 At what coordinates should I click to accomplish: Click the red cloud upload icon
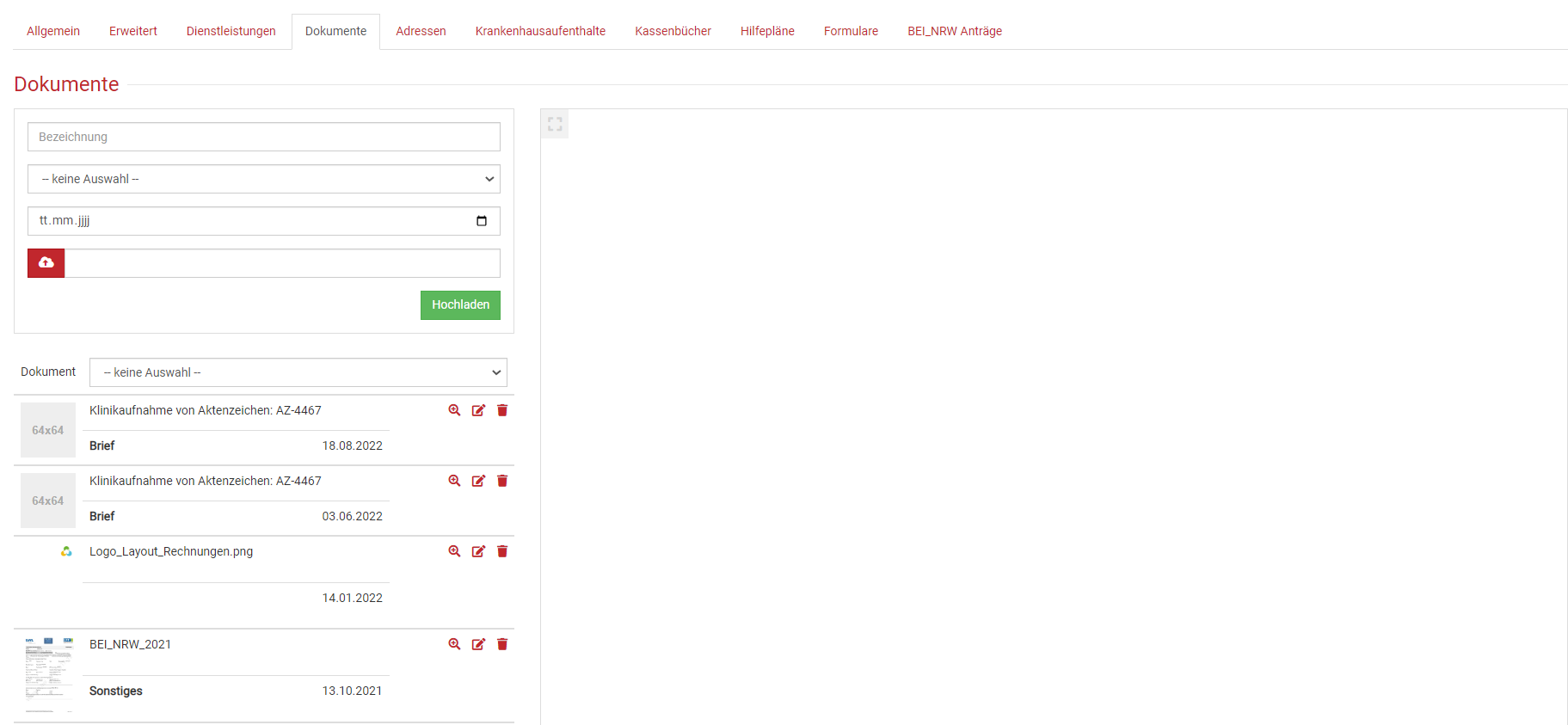46,263
